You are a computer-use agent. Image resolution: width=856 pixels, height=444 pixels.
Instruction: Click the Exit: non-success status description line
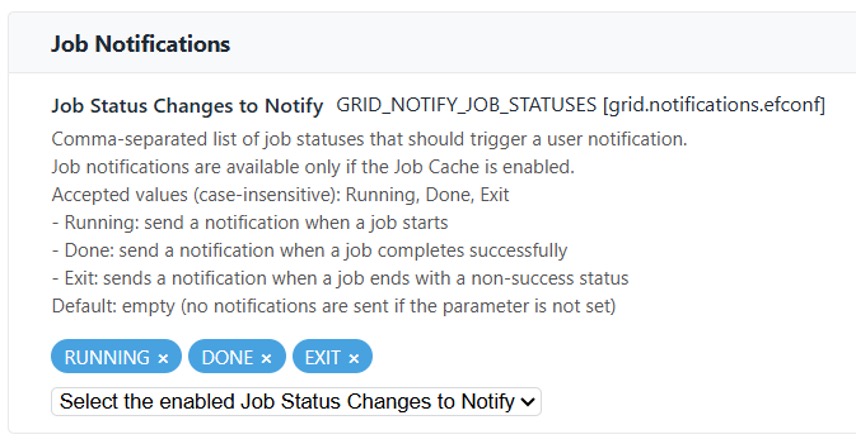pos(340,278)
